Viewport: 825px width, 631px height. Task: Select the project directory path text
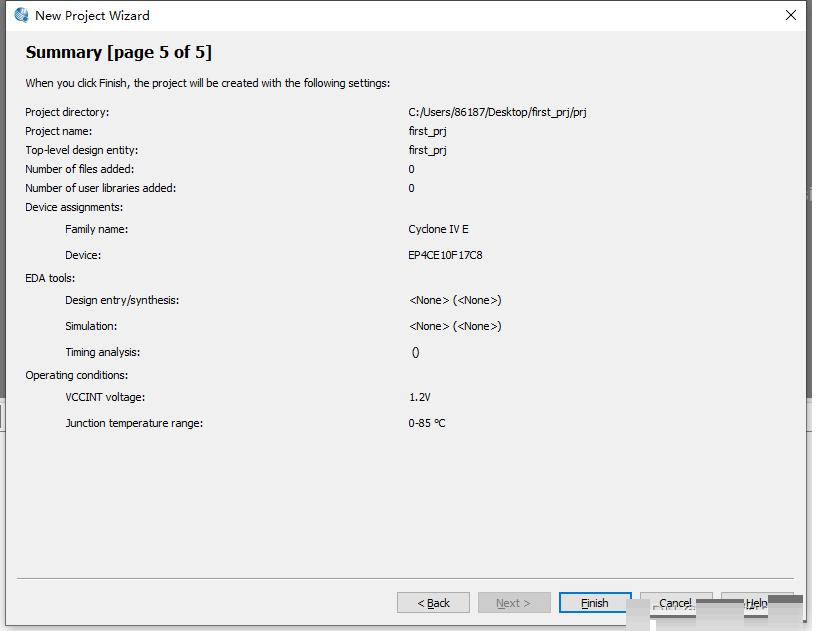tap(497, 112)
